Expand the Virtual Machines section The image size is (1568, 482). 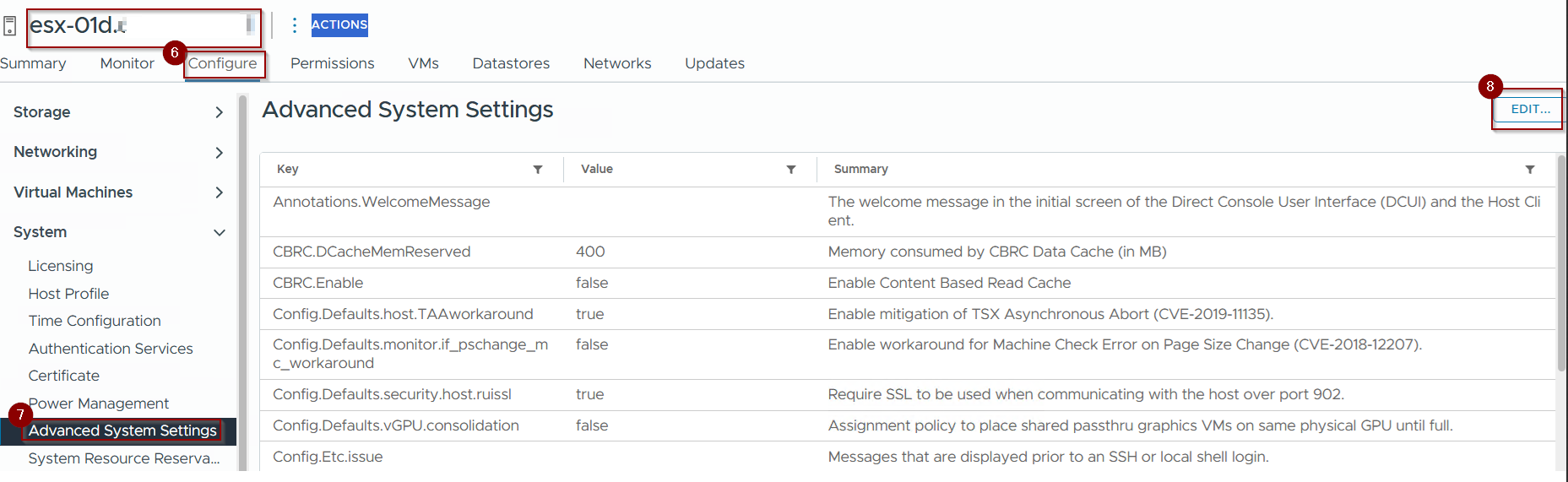219,192
